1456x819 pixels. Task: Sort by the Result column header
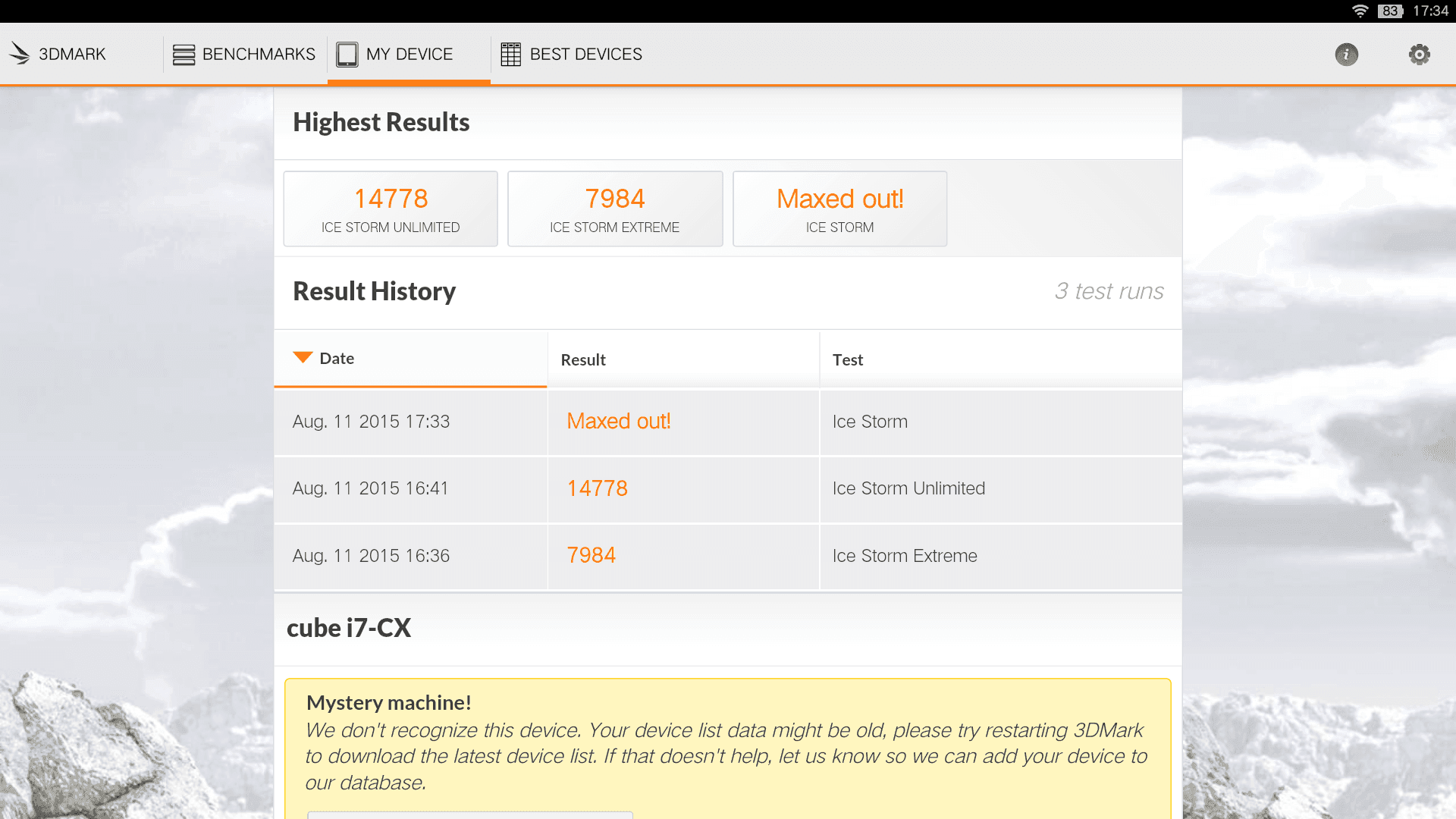click(683, 359)
